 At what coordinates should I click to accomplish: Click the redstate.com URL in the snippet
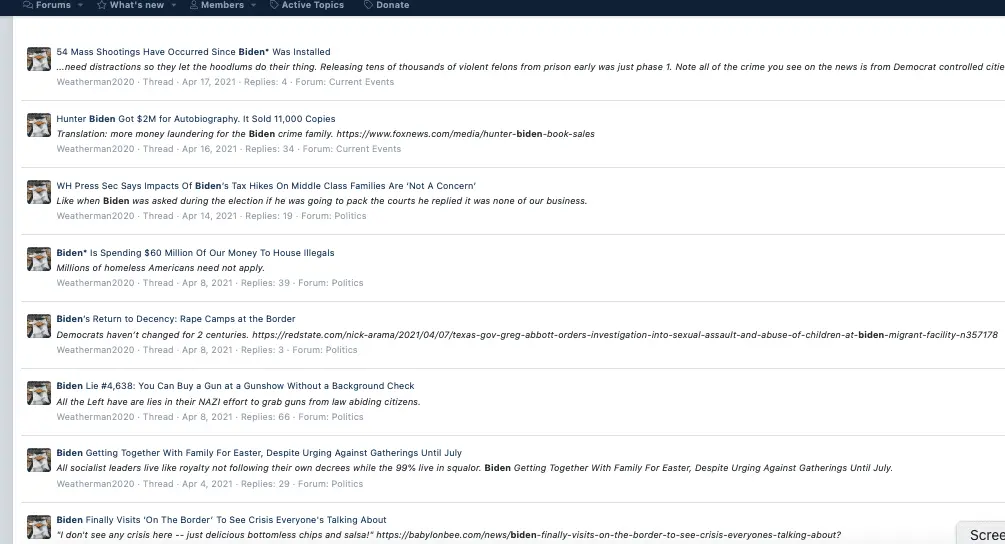(x=625, y=334)
